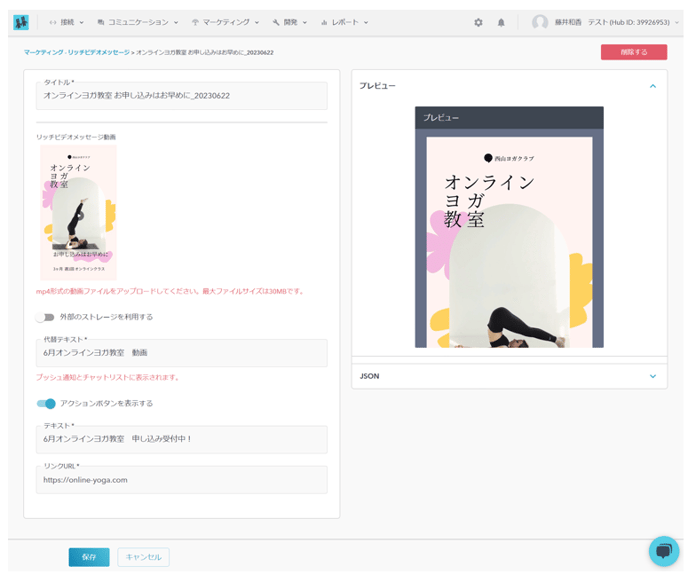Open the コミュニケーション menu

click(x=138, y=22)
